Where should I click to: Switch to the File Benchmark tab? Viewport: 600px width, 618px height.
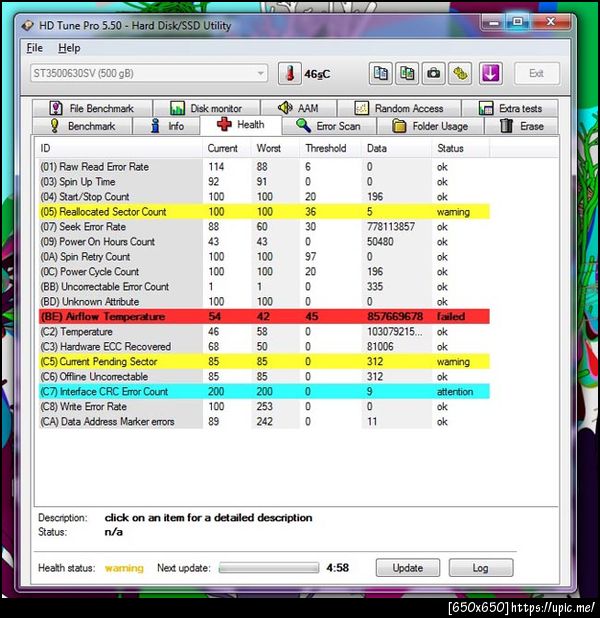click(92, 108)
